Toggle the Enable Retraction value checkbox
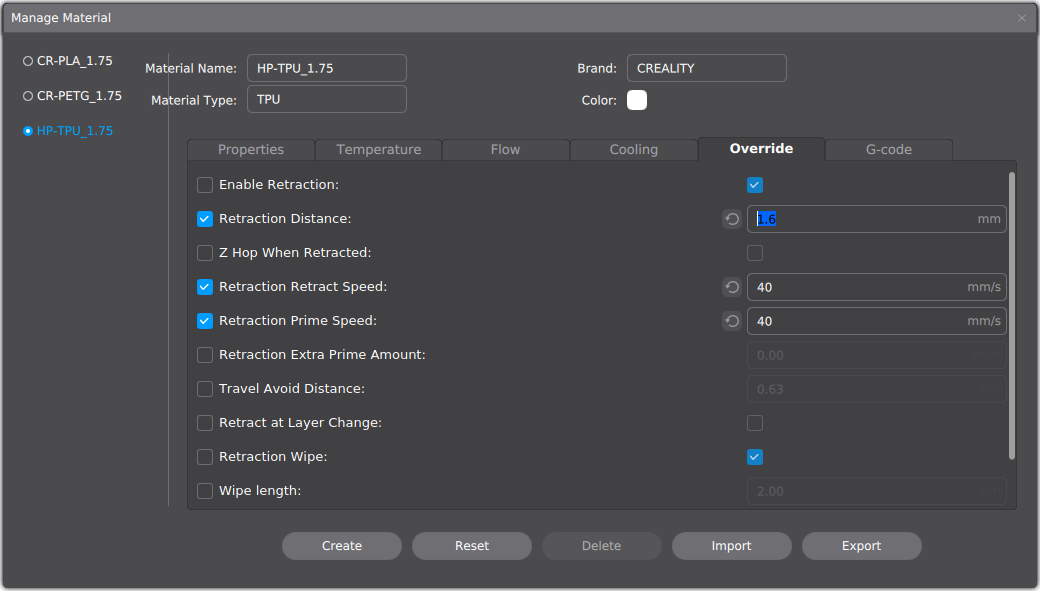Screen dimensions: 1040x591 (x=755, y=185)
